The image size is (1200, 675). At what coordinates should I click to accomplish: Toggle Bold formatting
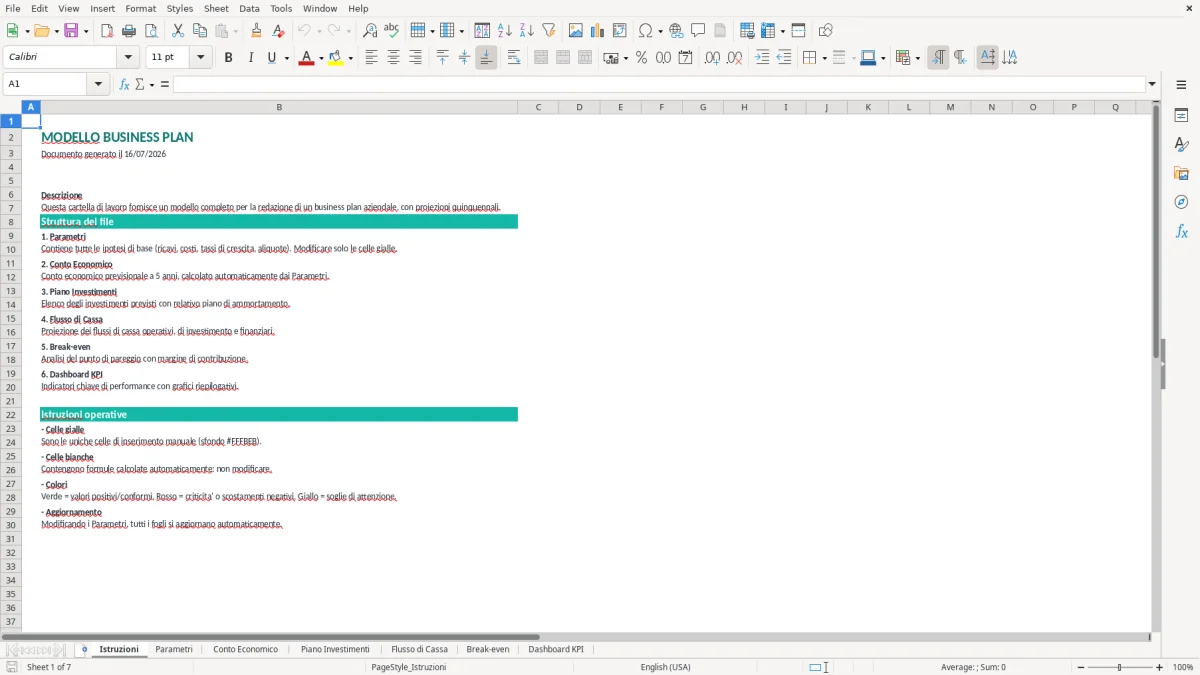click(229, 58)
